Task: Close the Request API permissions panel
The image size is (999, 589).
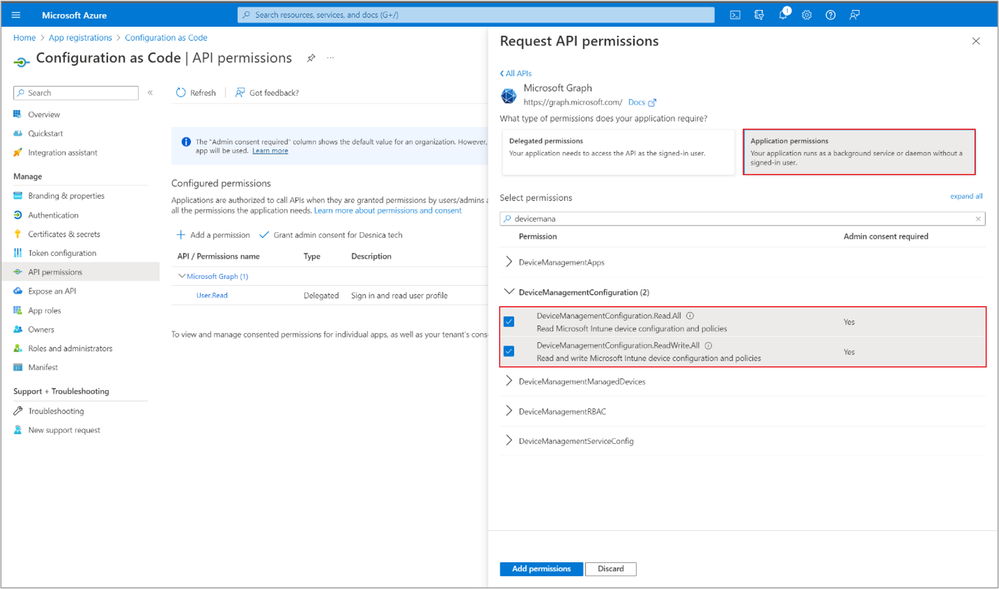Action: pos(975,41)
